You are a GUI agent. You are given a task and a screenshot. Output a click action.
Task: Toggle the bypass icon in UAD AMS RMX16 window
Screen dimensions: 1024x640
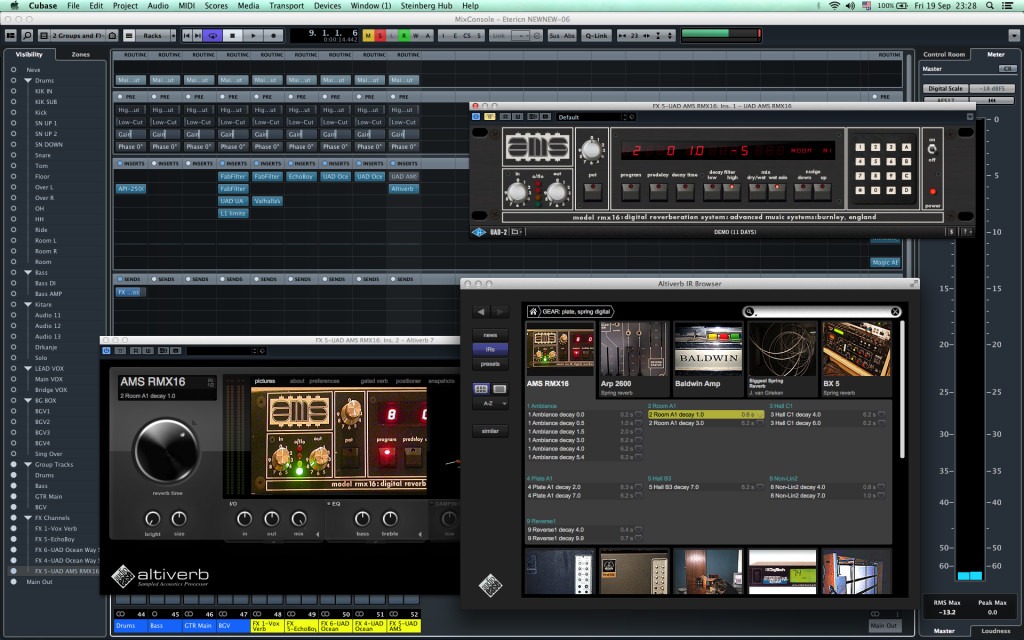[488, 117]
